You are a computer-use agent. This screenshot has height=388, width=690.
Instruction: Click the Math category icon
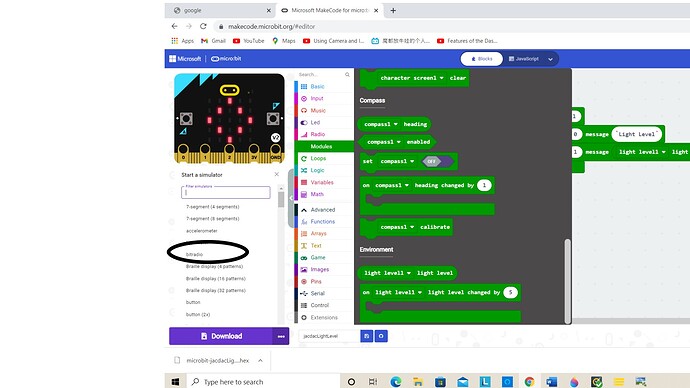[304, 194]
